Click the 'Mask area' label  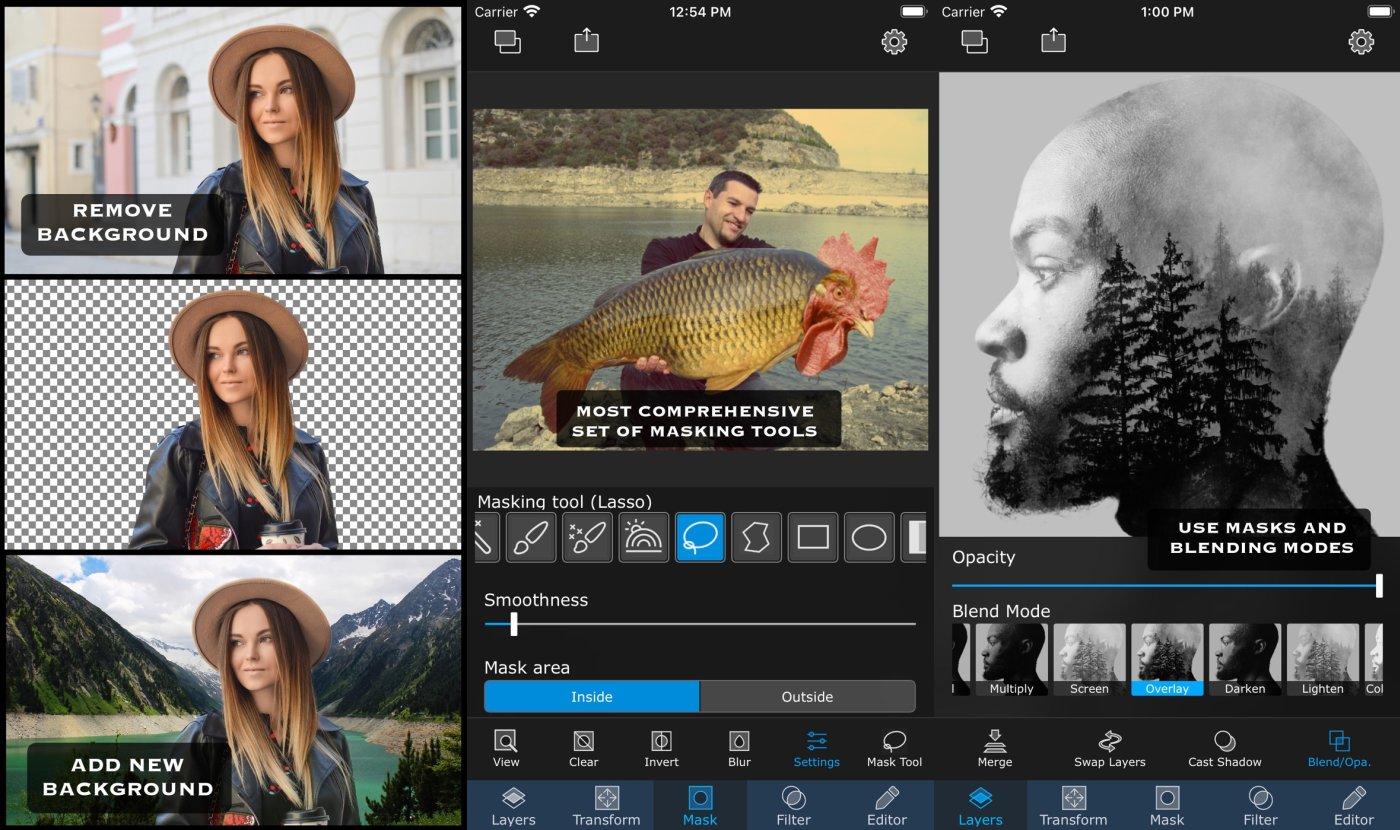coord(527,667)
